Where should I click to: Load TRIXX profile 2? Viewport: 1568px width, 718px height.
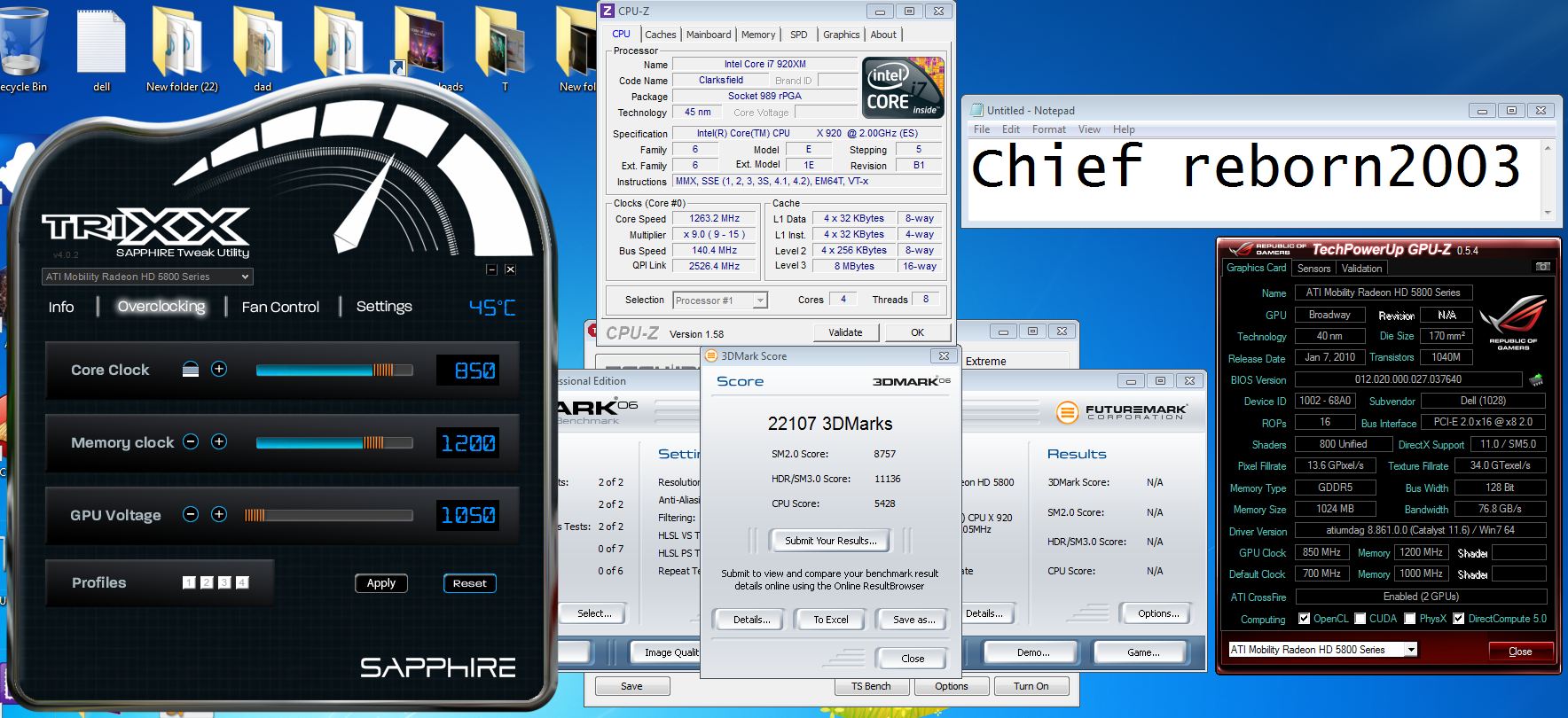(x=207, y=582)
